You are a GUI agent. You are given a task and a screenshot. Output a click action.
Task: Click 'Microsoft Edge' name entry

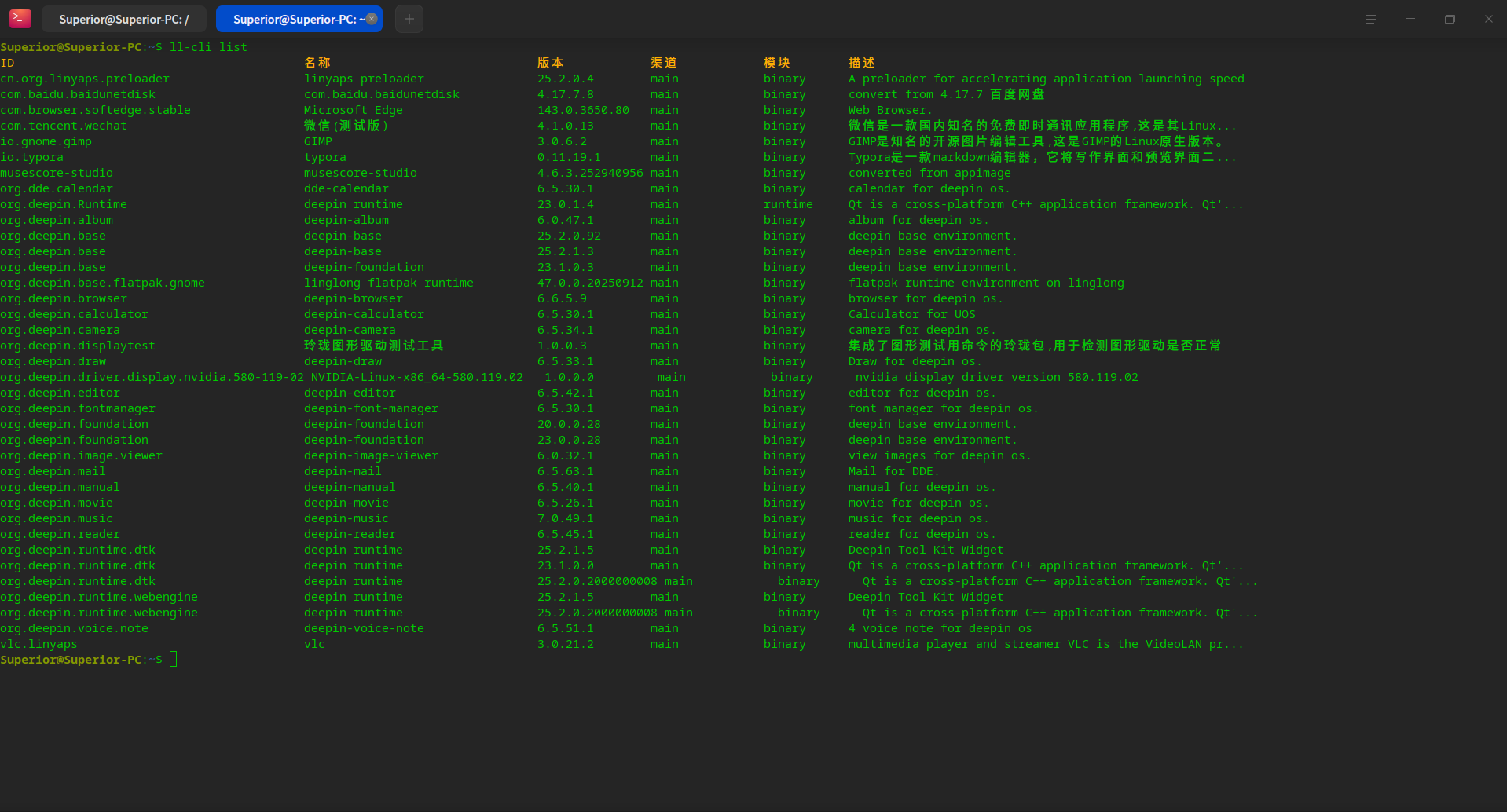pos(354,110)
